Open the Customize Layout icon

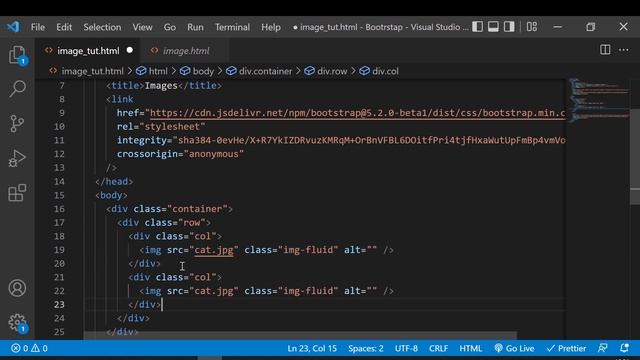(x=531, y=27)
